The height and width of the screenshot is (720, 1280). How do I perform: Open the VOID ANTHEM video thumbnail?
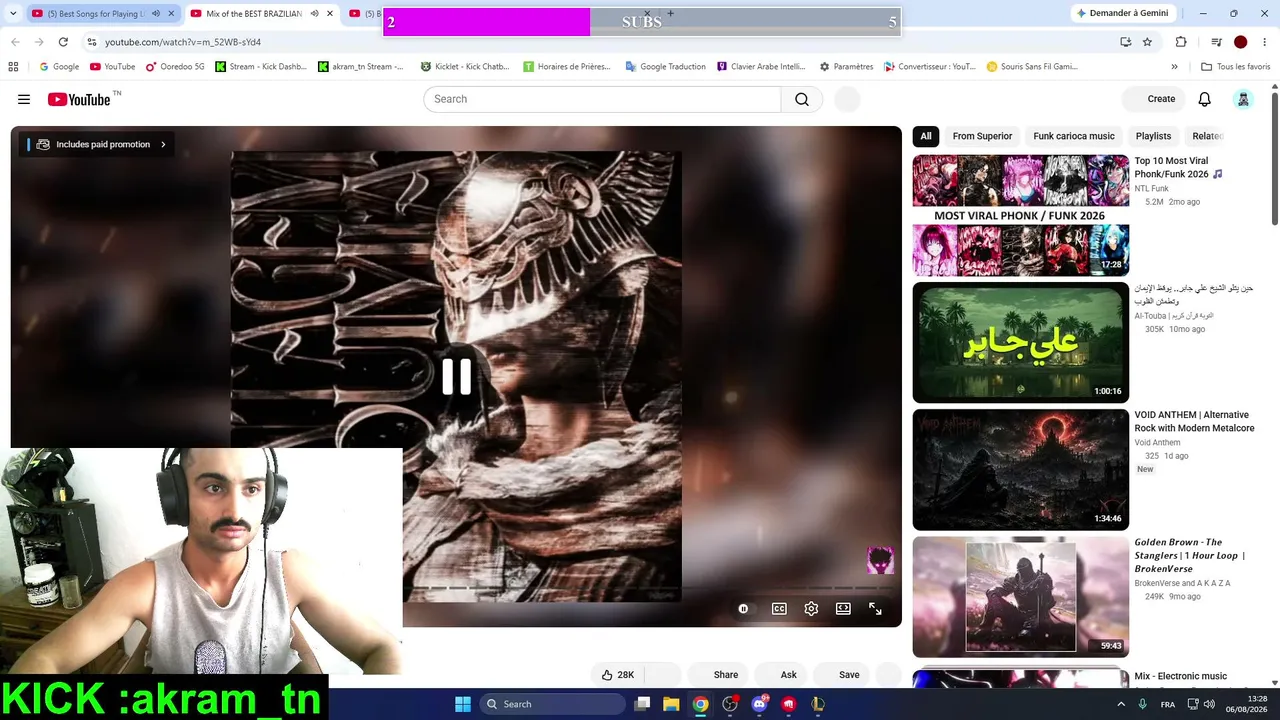point(1020,470)
